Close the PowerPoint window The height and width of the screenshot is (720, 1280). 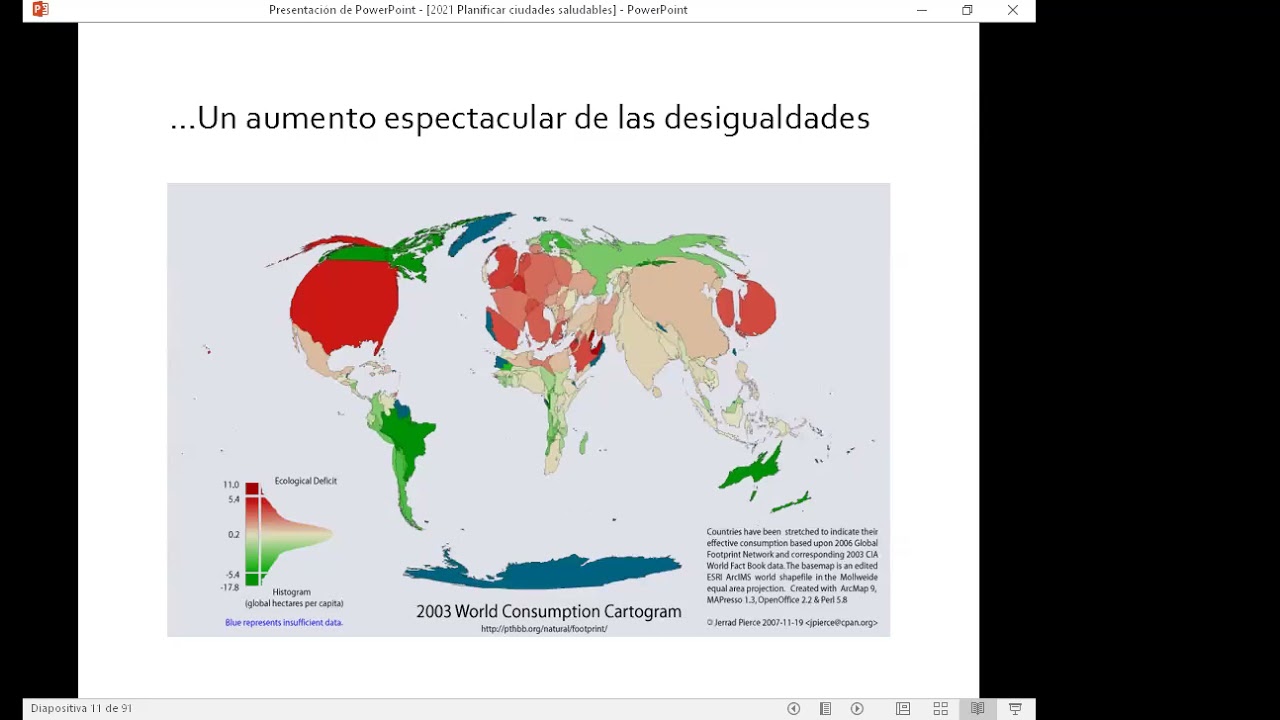point(1013,10)
